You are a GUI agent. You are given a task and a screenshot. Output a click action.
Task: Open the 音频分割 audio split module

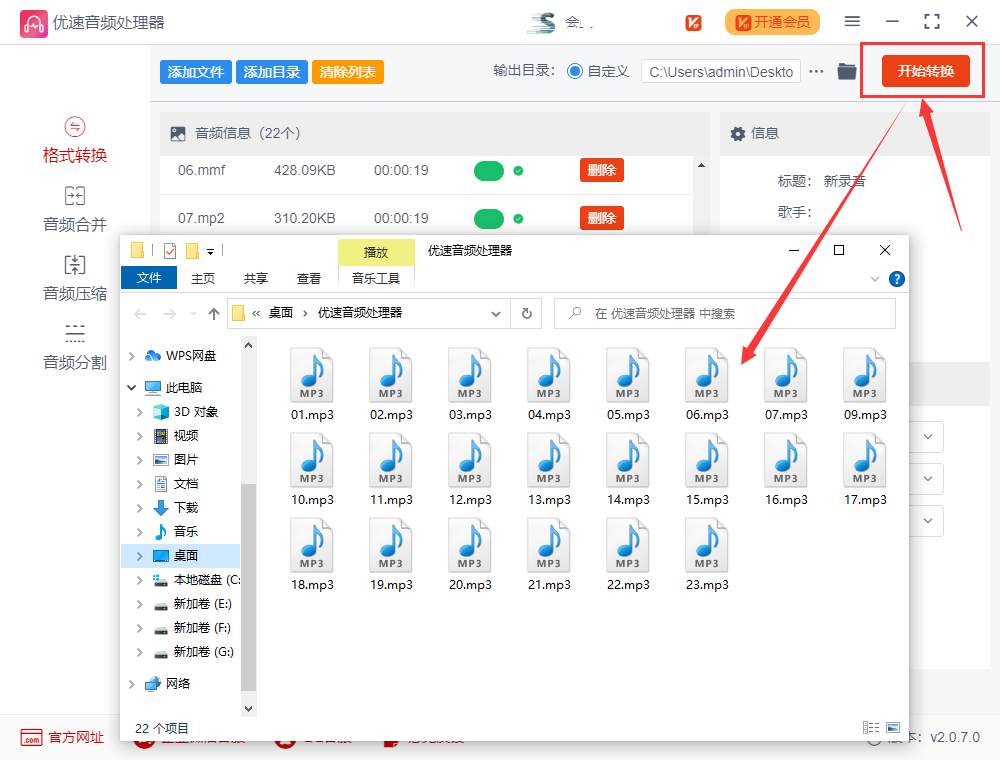click(x=75, y=347)
